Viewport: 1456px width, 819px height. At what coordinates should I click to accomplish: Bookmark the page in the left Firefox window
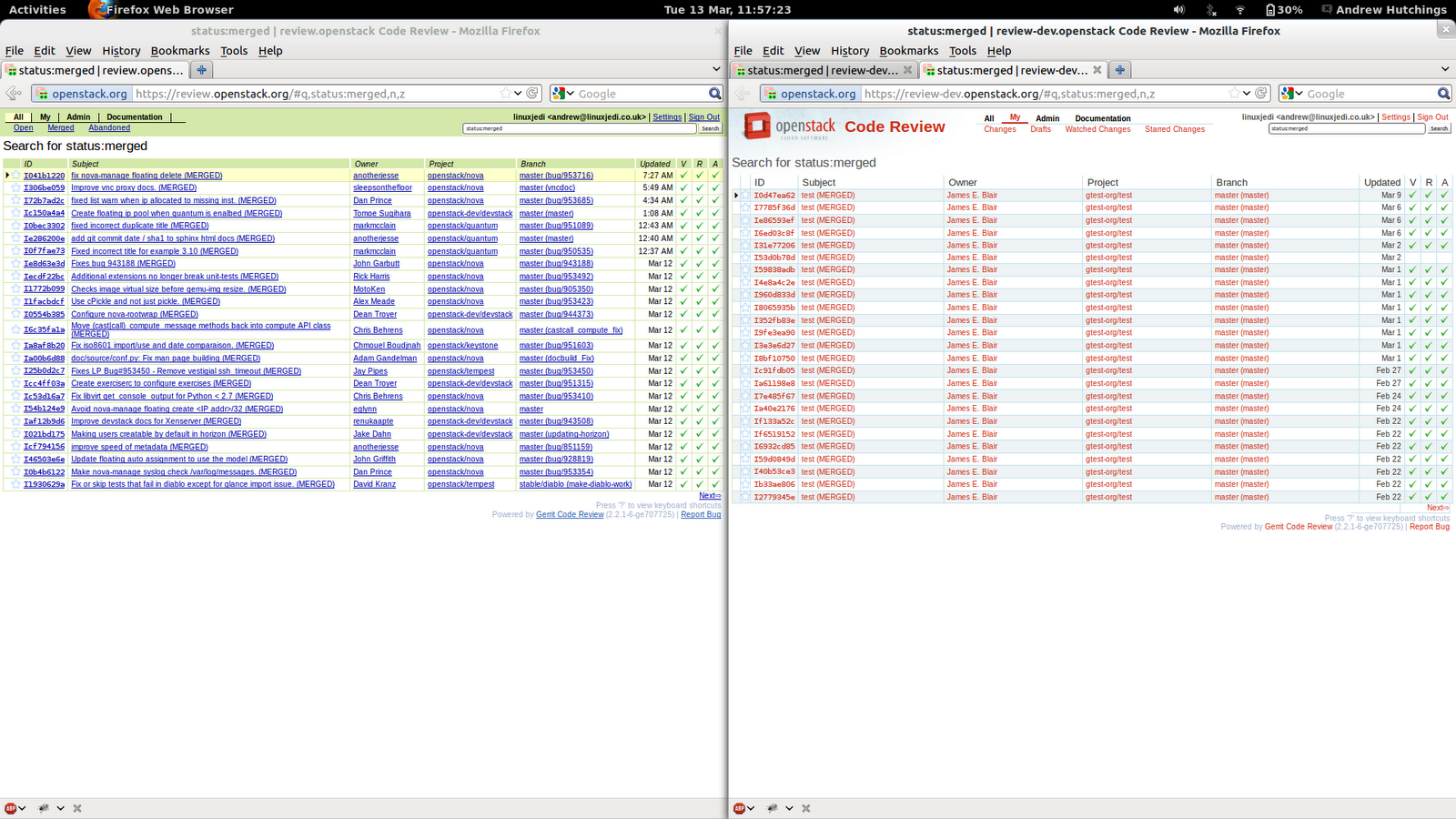[x=505, y=93]
